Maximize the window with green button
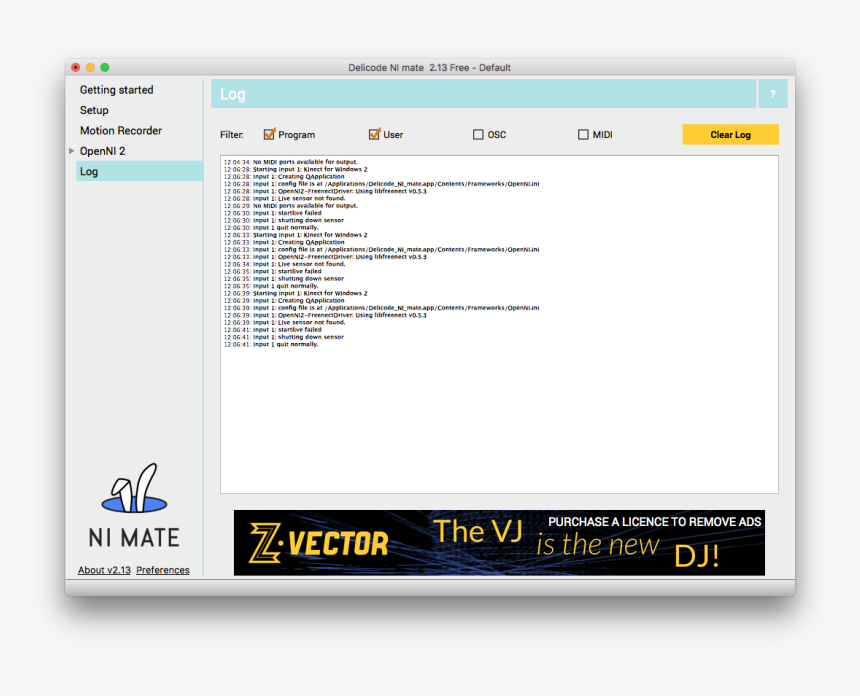 coord(105,67)
